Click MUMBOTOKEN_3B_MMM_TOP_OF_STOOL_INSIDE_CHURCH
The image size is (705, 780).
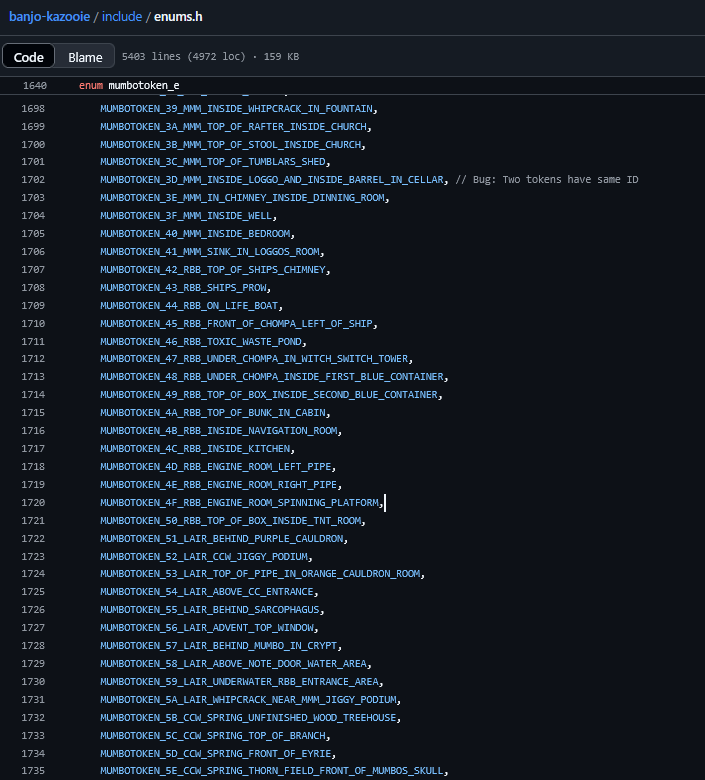point(230,144)
